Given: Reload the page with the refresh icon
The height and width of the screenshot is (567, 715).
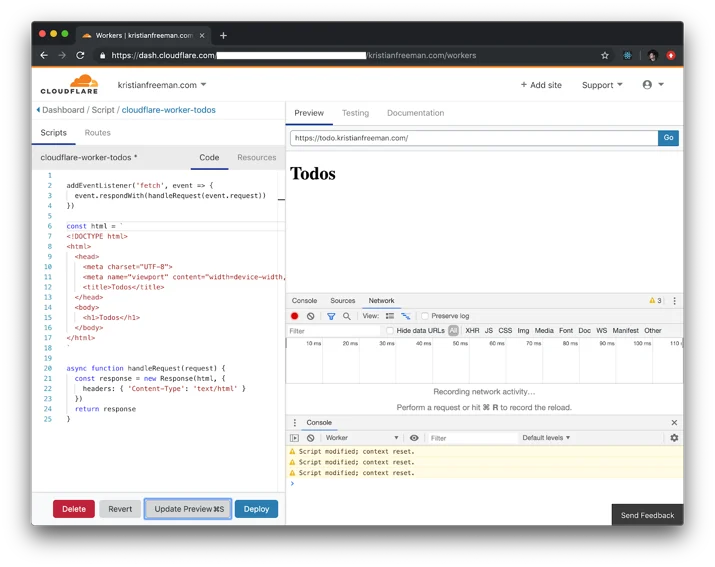Looking at the screenshot, I should (x=80, y=55).
